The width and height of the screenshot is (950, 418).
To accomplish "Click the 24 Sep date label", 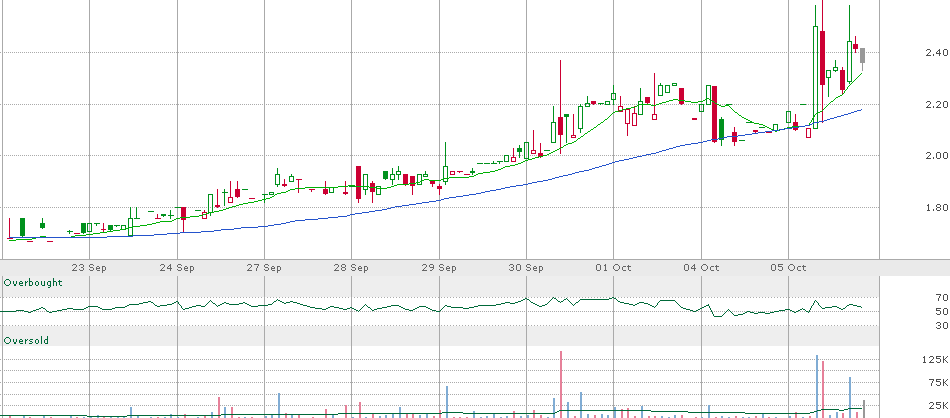I will click(177, 268).
